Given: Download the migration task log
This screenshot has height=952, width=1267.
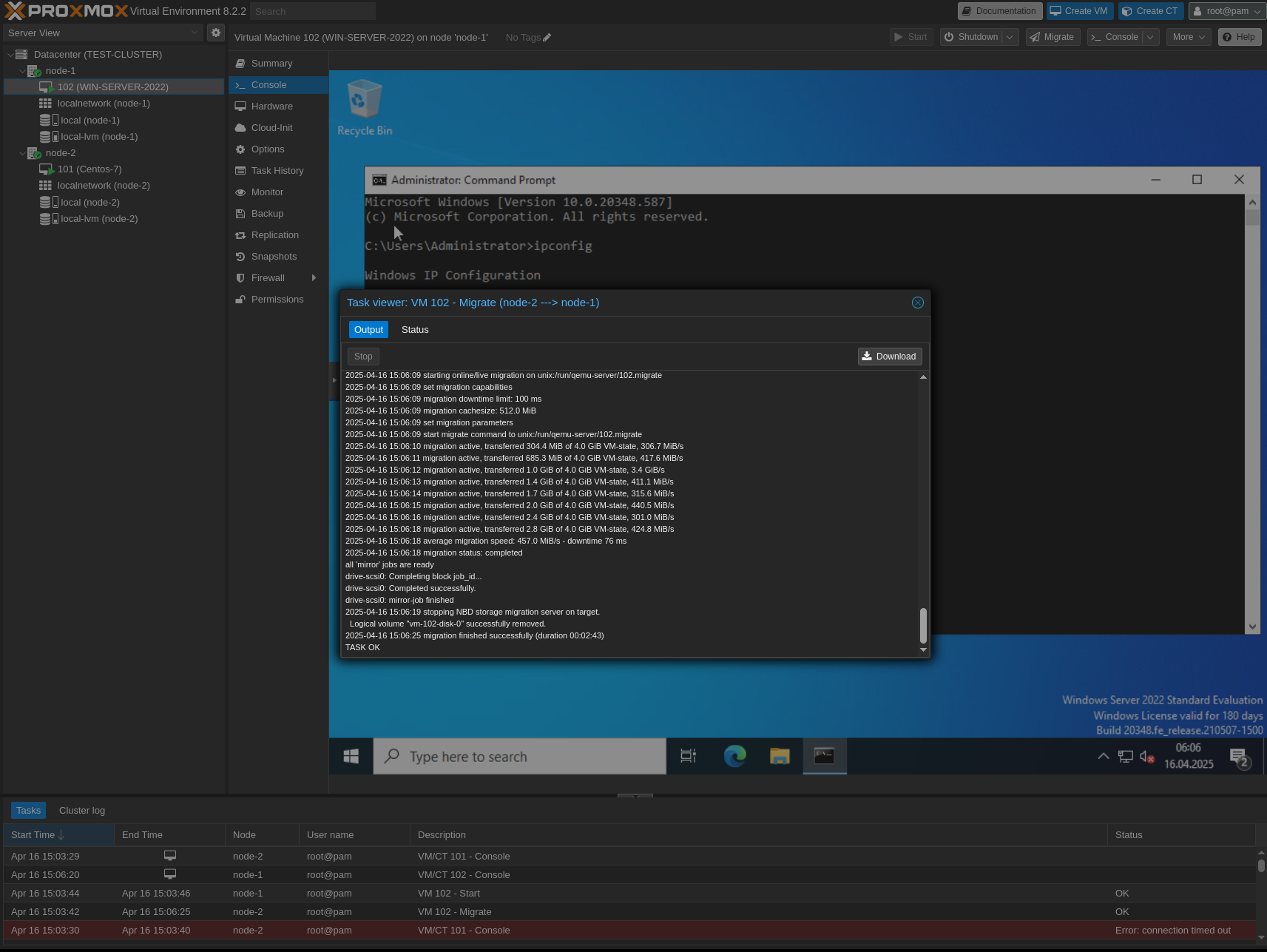Looking at the screenshot, I should point(889,356).
